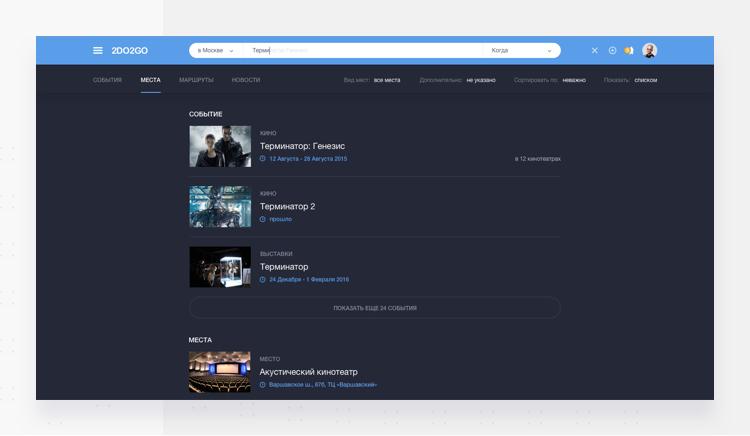
Task: Open the 'Терминатор: Генезис' event title
Action: point(302,146)
